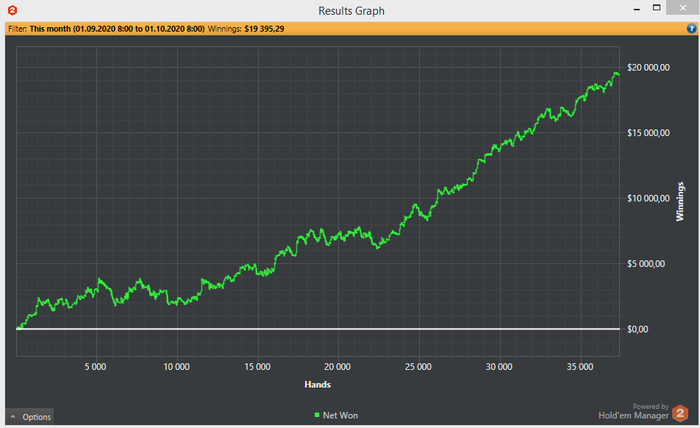Click the vertical Winnings axis title

click(680, 201)
